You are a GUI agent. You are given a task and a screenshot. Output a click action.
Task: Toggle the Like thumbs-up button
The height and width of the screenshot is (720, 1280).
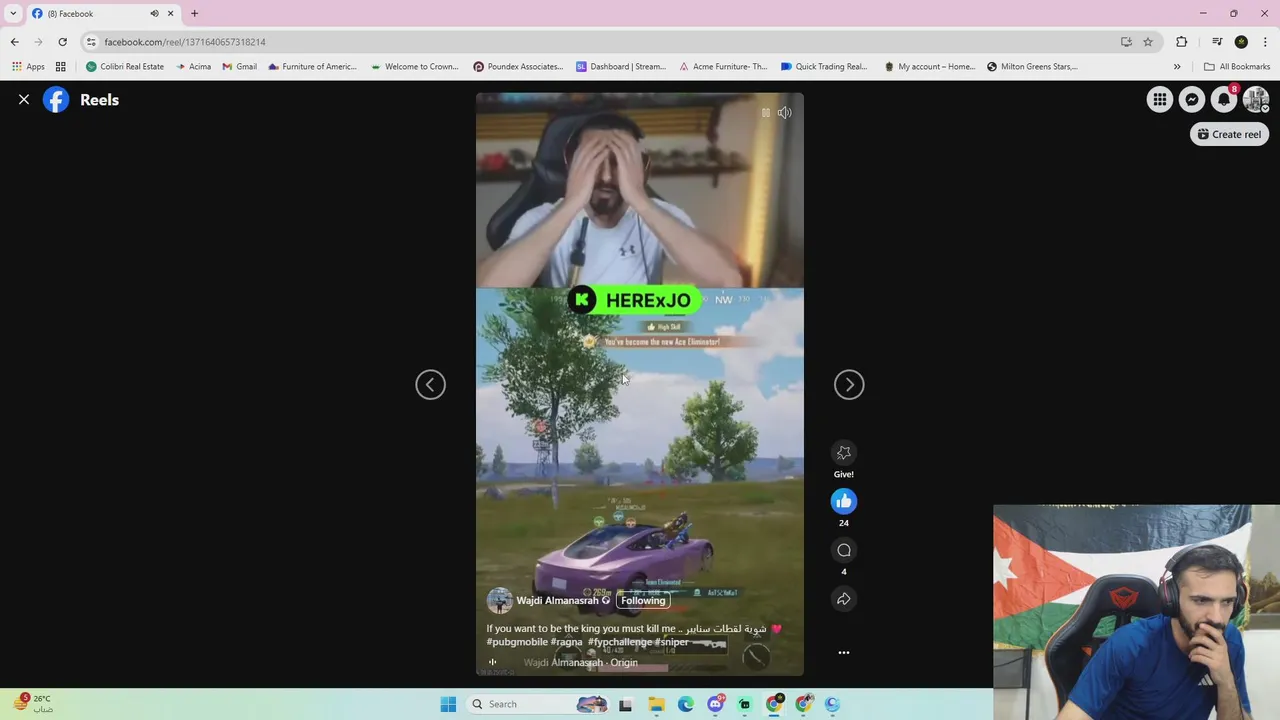[x=844, y=501]
